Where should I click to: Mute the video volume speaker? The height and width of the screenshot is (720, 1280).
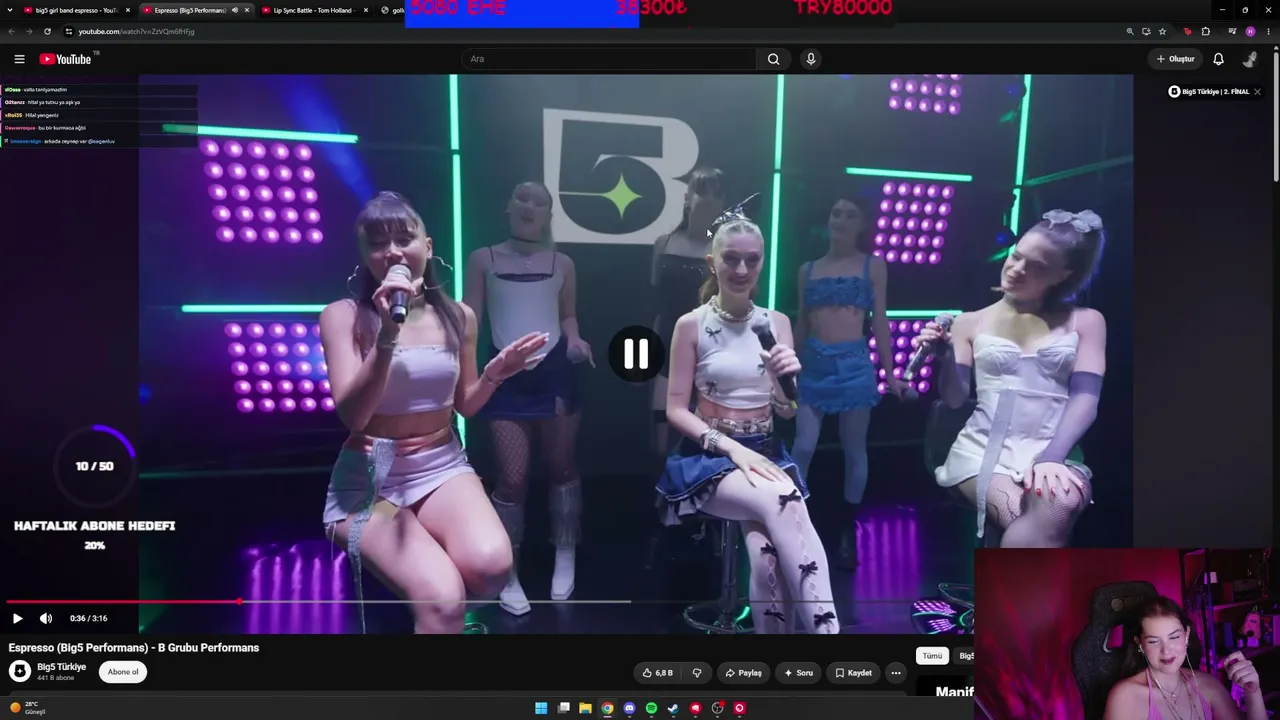point(45,618)
